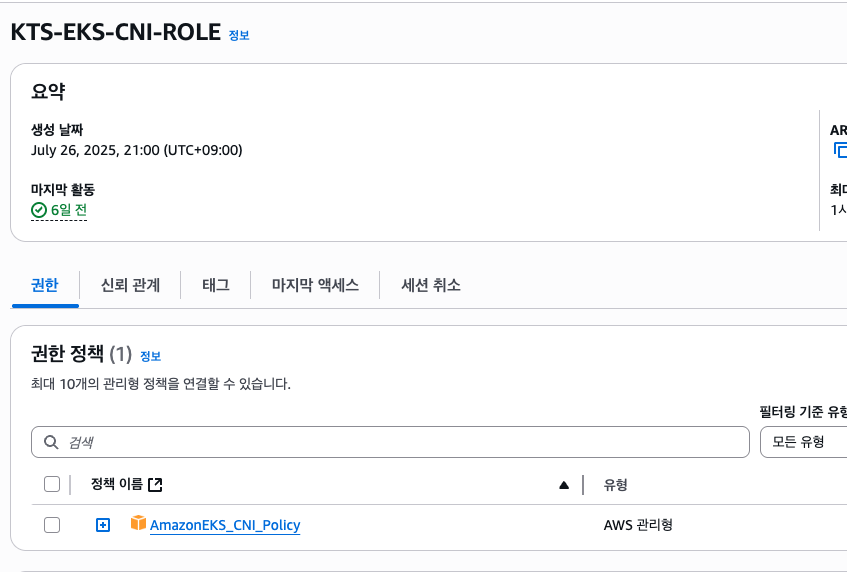Open the 모든 유형 filter dropdown
This screenshot has width=847, height=572.
click(803, 442)
